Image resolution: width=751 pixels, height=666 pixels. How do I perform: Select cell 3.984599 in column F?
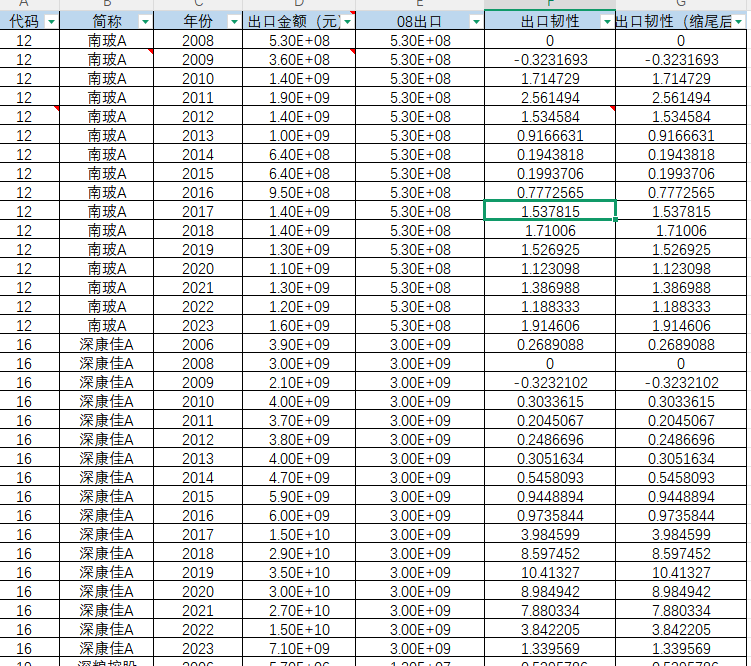click(550, 534)
